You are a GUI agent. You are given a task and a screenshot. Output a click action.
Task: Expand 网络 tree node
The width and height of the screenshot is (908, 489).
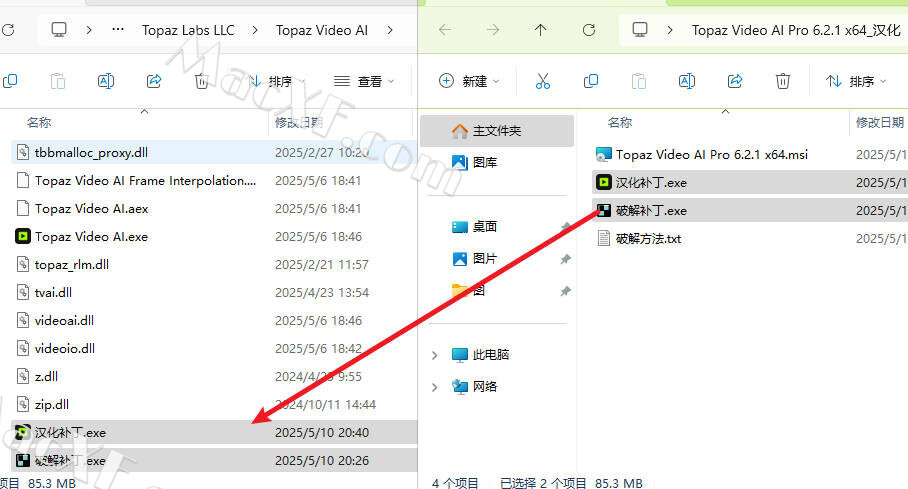[434, 386]
